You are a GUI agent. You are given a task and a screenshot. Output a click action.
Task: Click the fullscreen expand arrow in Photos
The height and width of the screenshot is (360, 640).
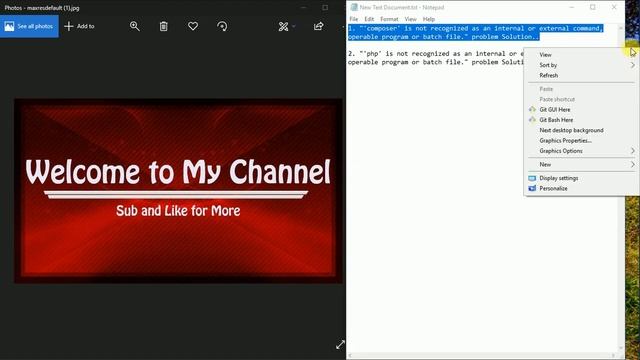pyautogui.click(x=340, y=344)
